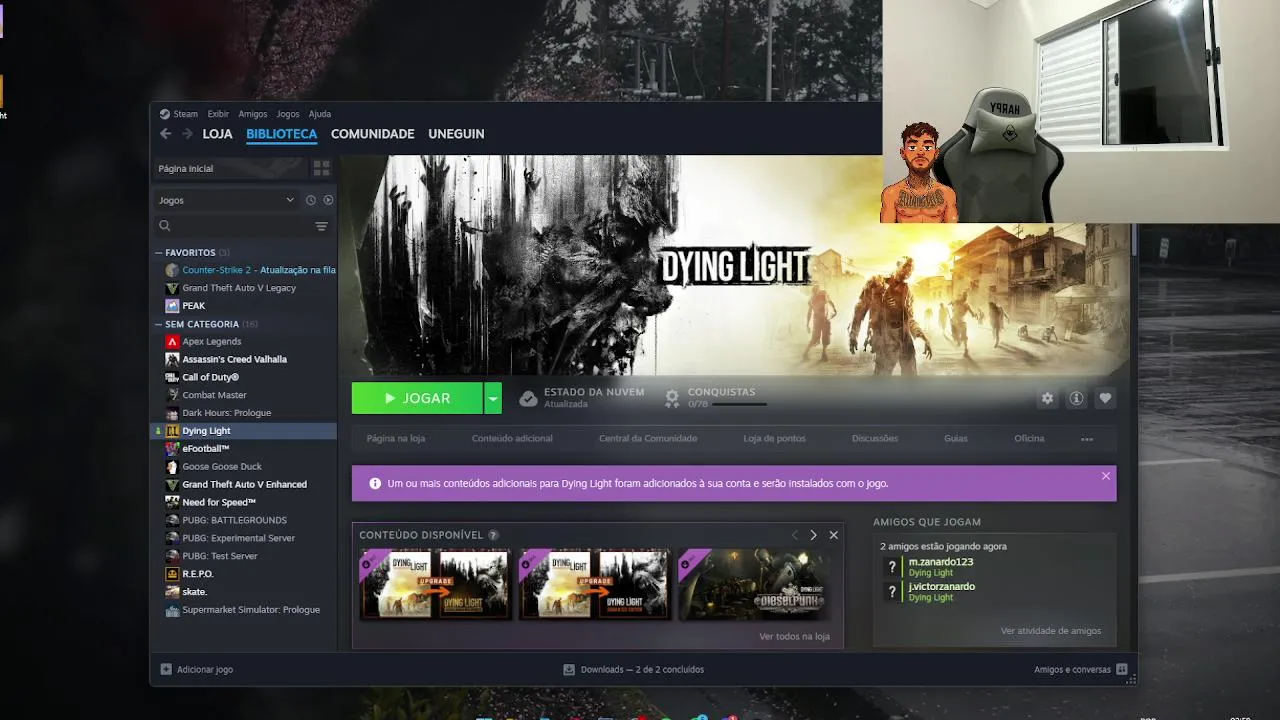Viewport: 1280px width, 720px height.
Task: Open Página inicial in sidebar
Action: (x=230, y=168)
